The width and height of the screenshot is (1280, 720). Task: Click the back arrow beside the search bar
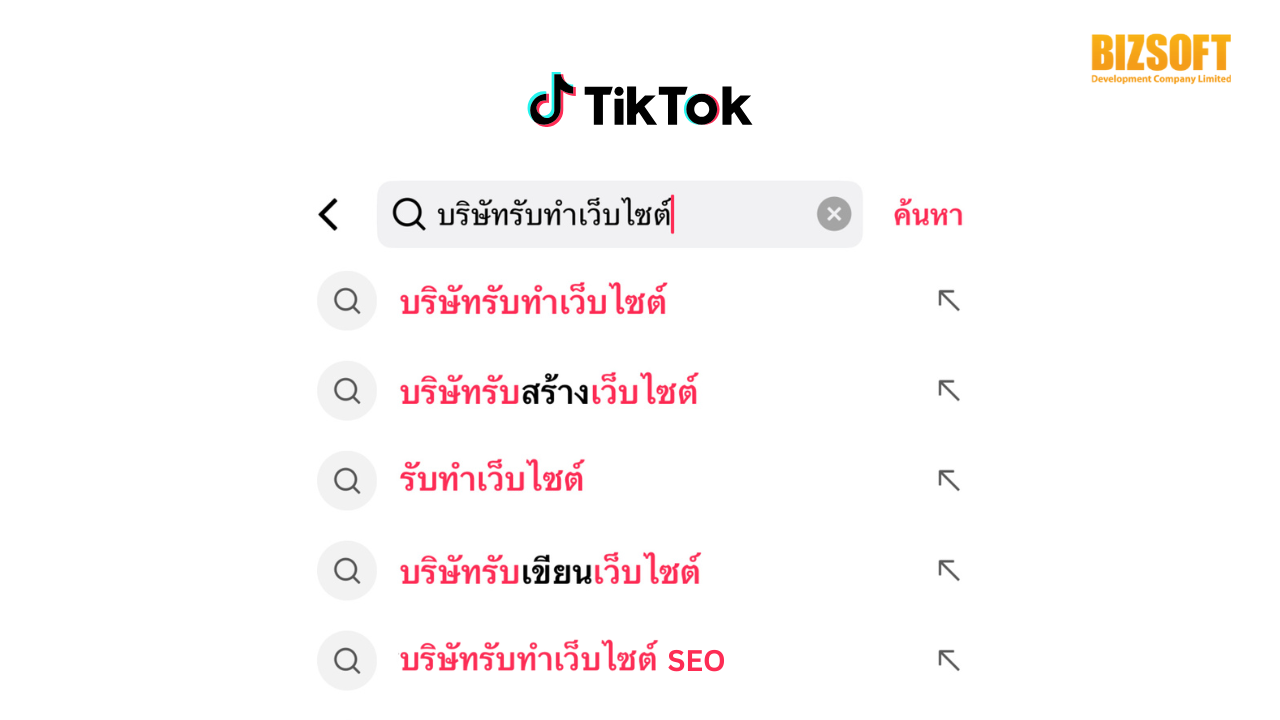(328, 214)
